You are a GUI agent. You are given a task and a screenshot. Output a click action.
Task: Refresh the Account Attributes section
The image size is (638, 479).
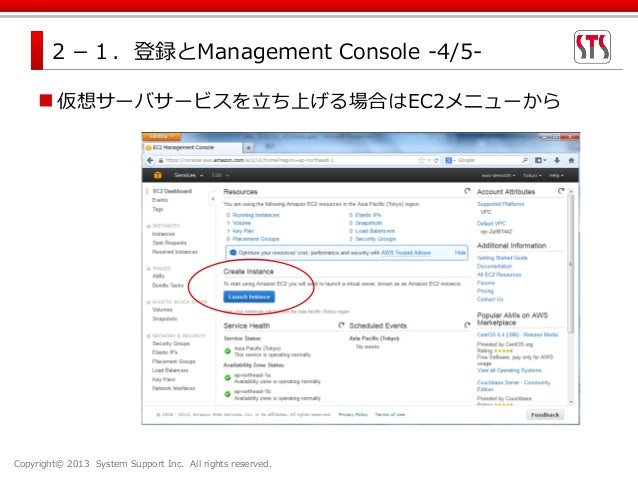tap(561, 191)
